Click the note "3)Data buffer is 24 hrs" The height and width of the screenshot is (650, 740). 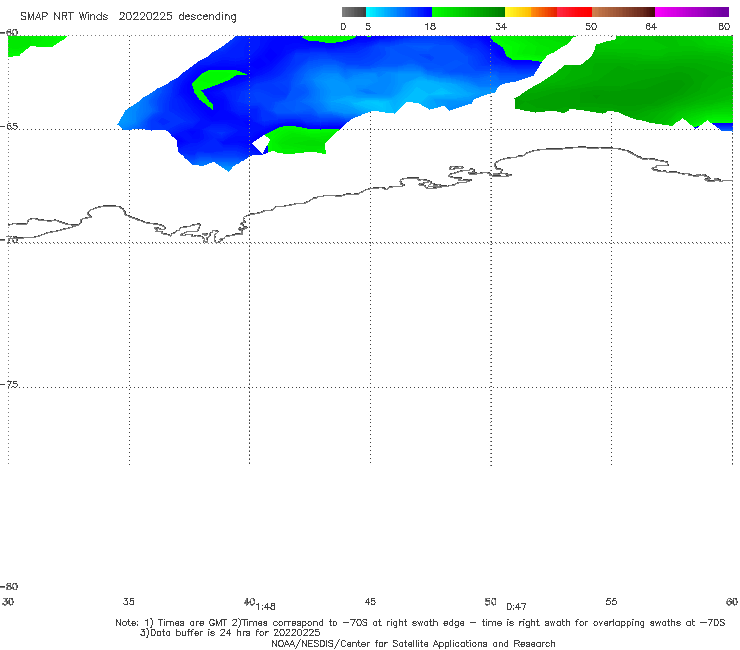tap(230, 633)
